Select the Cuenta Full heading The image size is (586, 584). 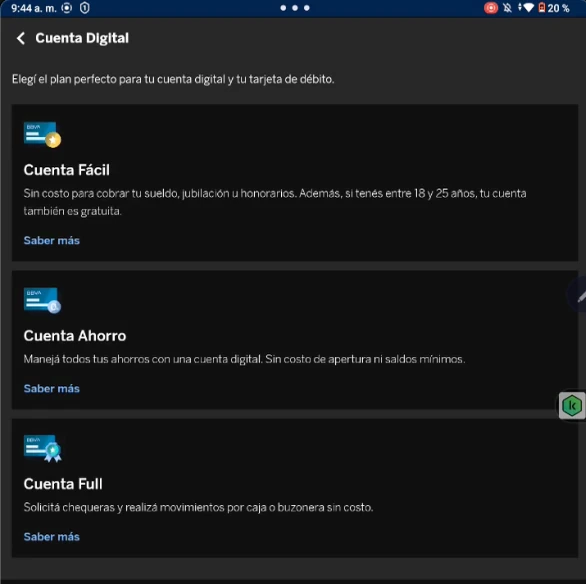63,484
